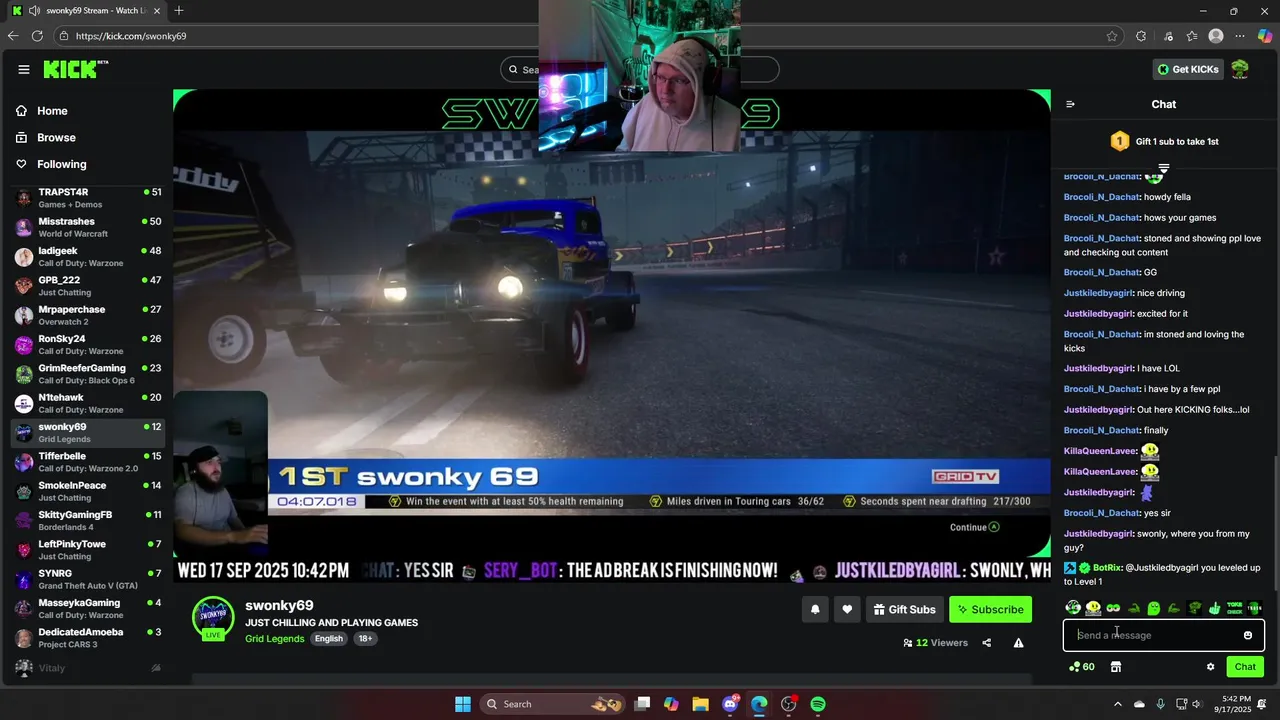Open Spotify from the taskbar
The width and height of the screenshot is (1280, 720).
pyautogui.click(x=818, y=704)
